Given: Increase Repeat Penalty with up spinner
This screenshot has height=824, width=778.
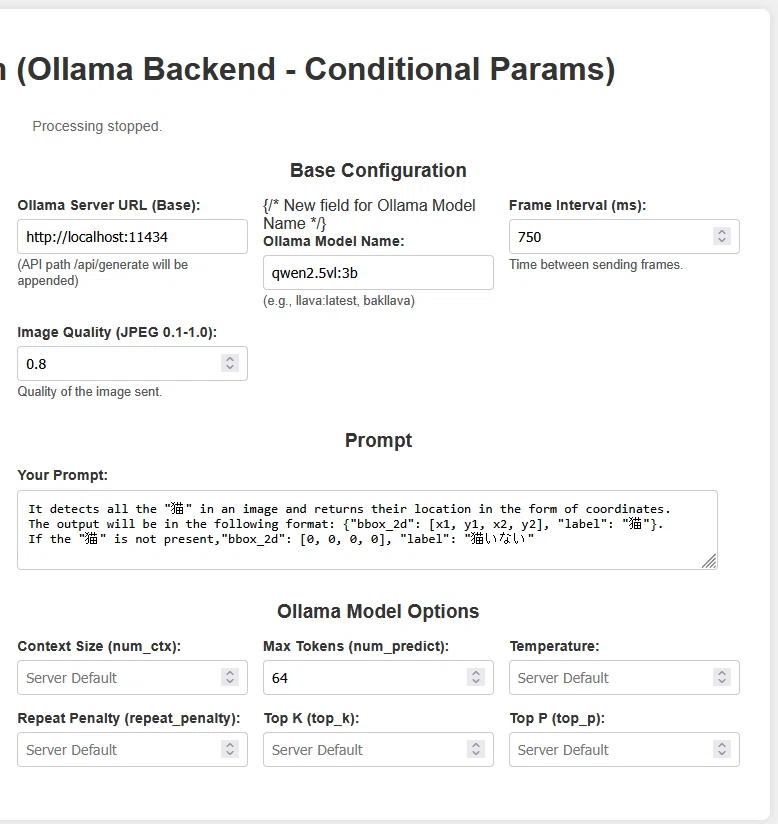Looking at the screenshot, I should click(x=230, y=745).
